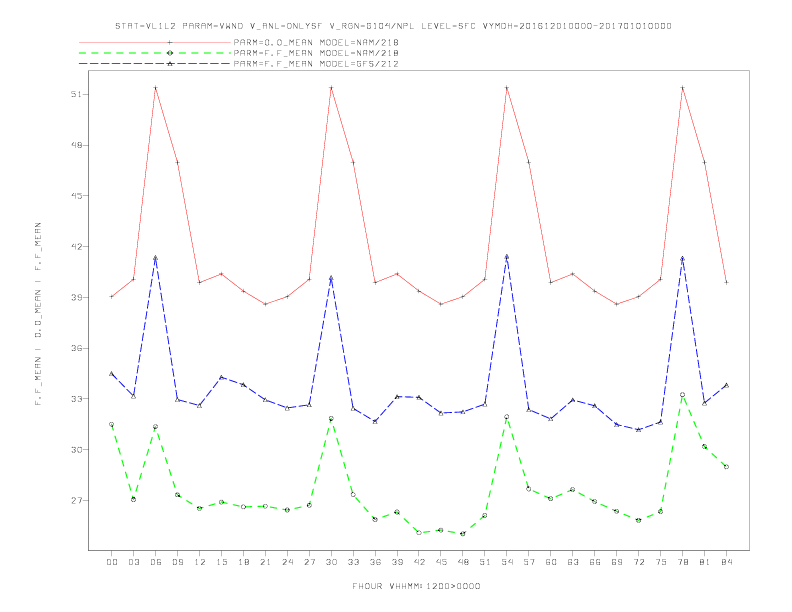Click x-axis forecast hour label 00
The height and width of the screenshot is (612, 792).
(x=112, y=562)
